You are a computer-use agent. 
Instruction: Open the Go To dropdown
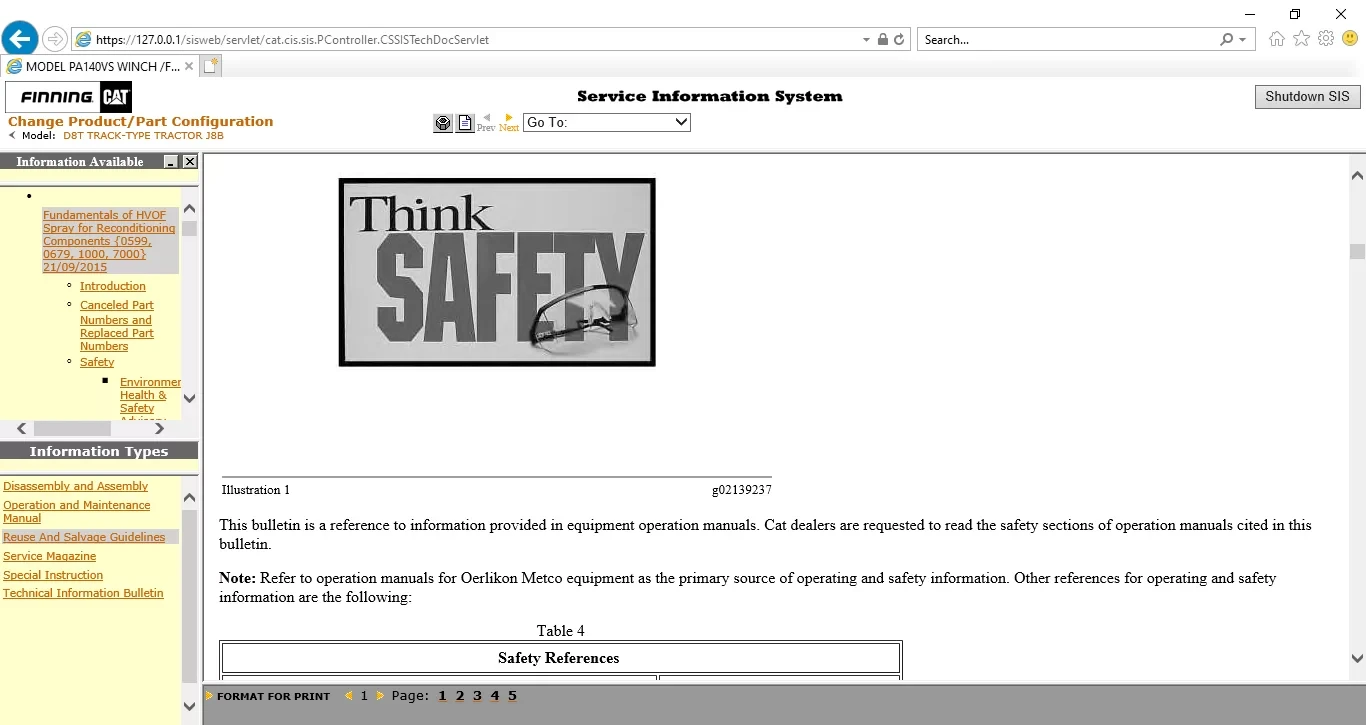(607, 122)
